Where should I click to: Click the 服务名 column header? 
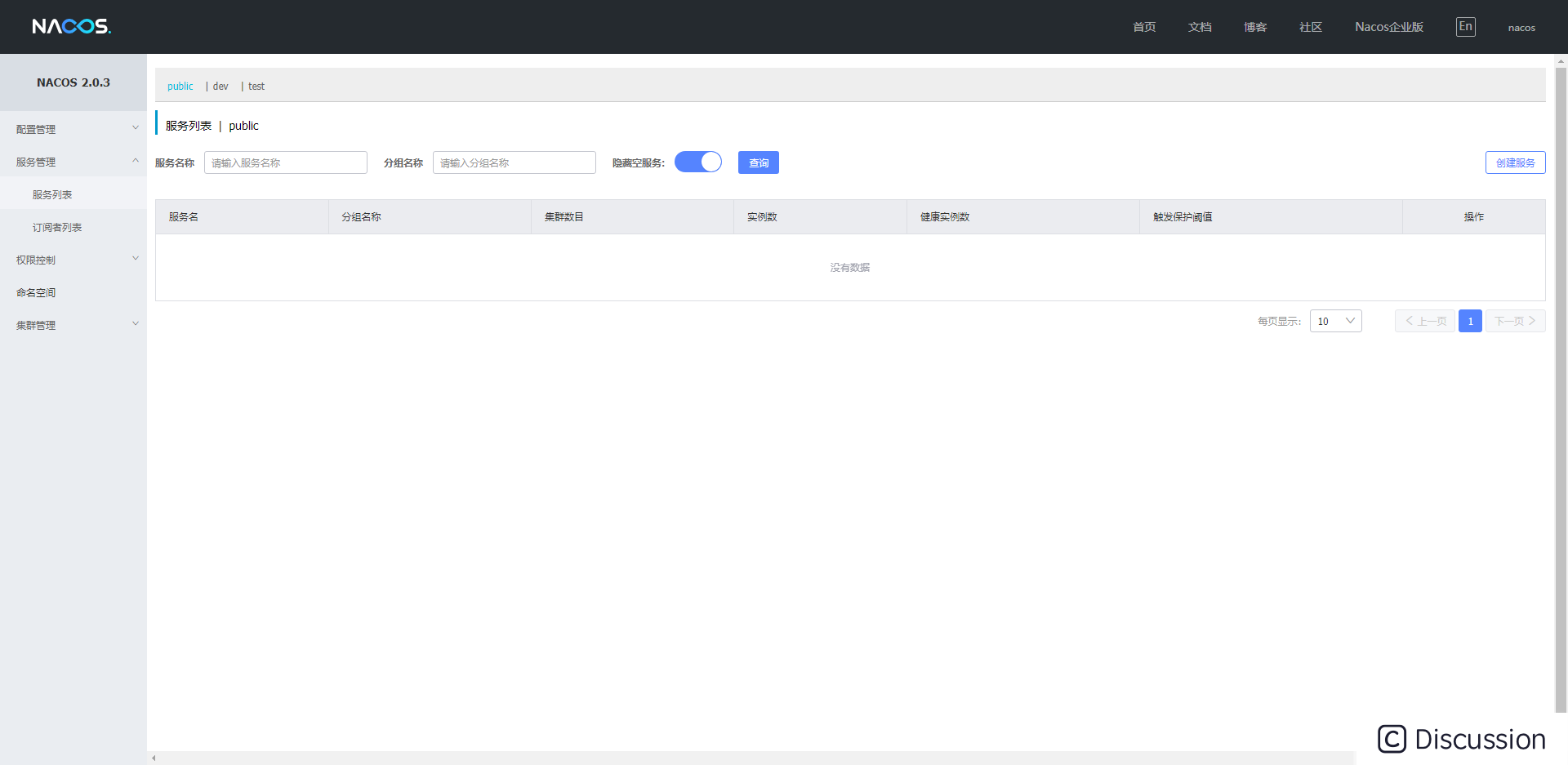point(243,216)
